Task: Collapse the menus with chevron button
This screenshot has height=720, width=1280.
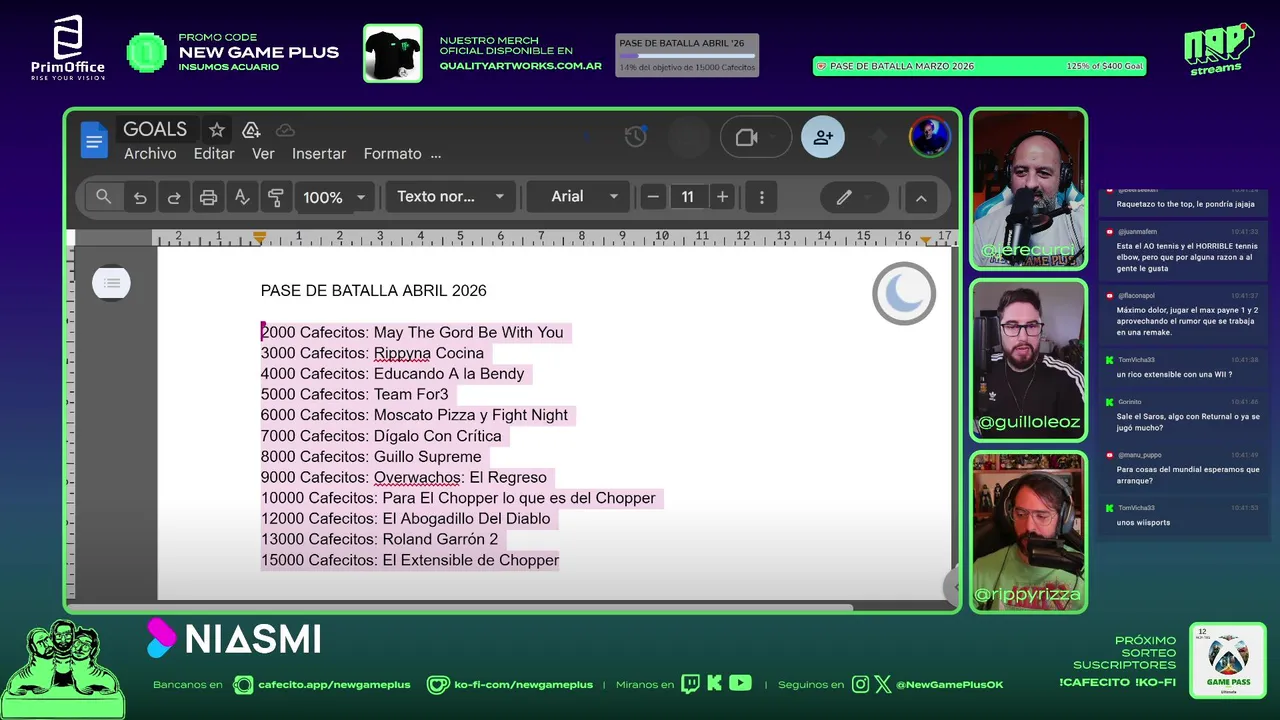Action: pyautogui.click(x=921, y=198)
